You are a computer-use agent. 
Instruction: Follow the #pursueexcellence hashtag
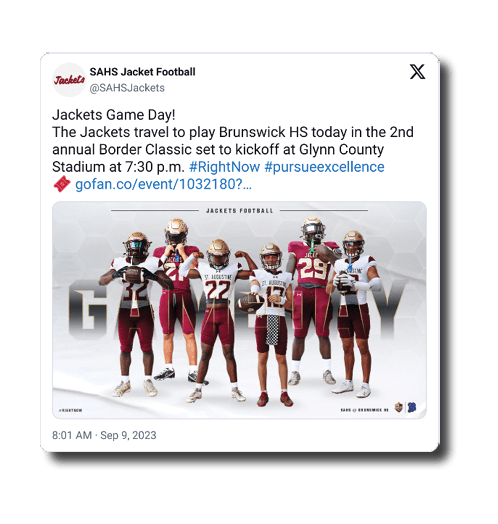tap(324, 167)
